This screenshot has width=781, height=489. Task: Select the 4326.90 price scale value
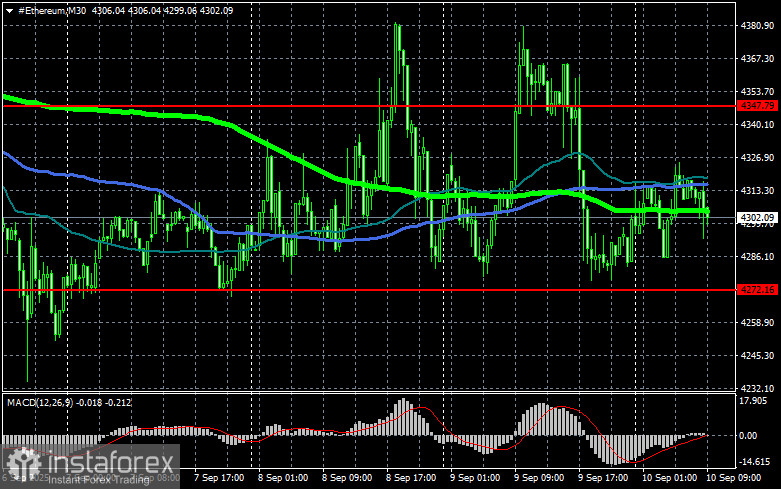click(x=758, y=157)
